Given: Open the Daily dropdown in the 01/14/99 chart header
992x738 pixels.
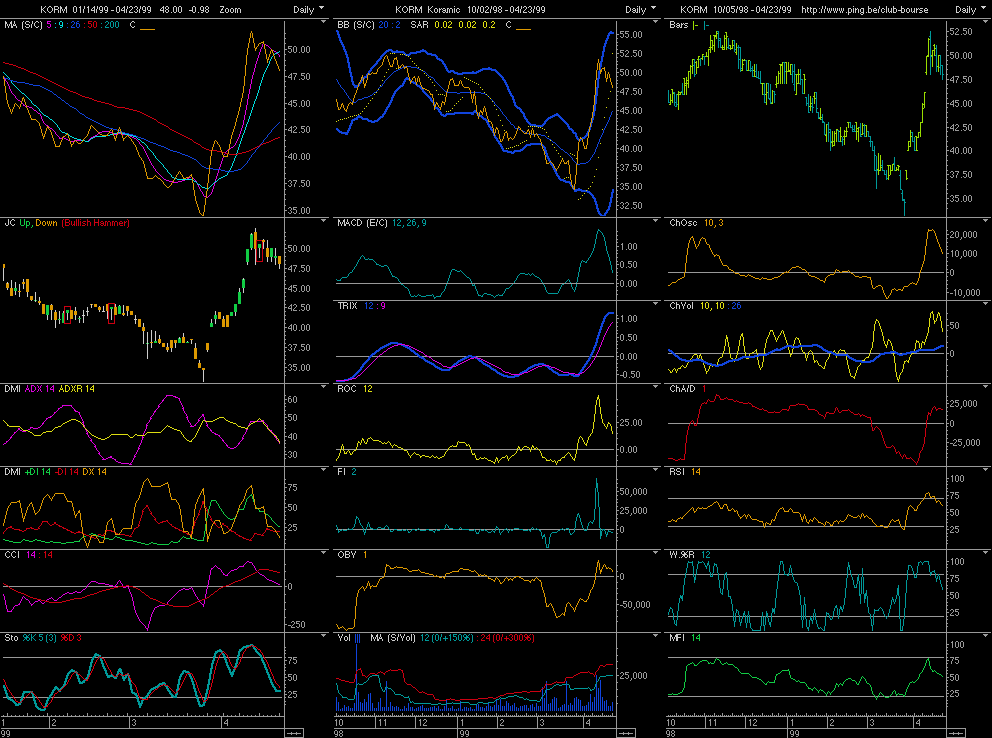Looking at the screenshot, I should click(308, 9).
